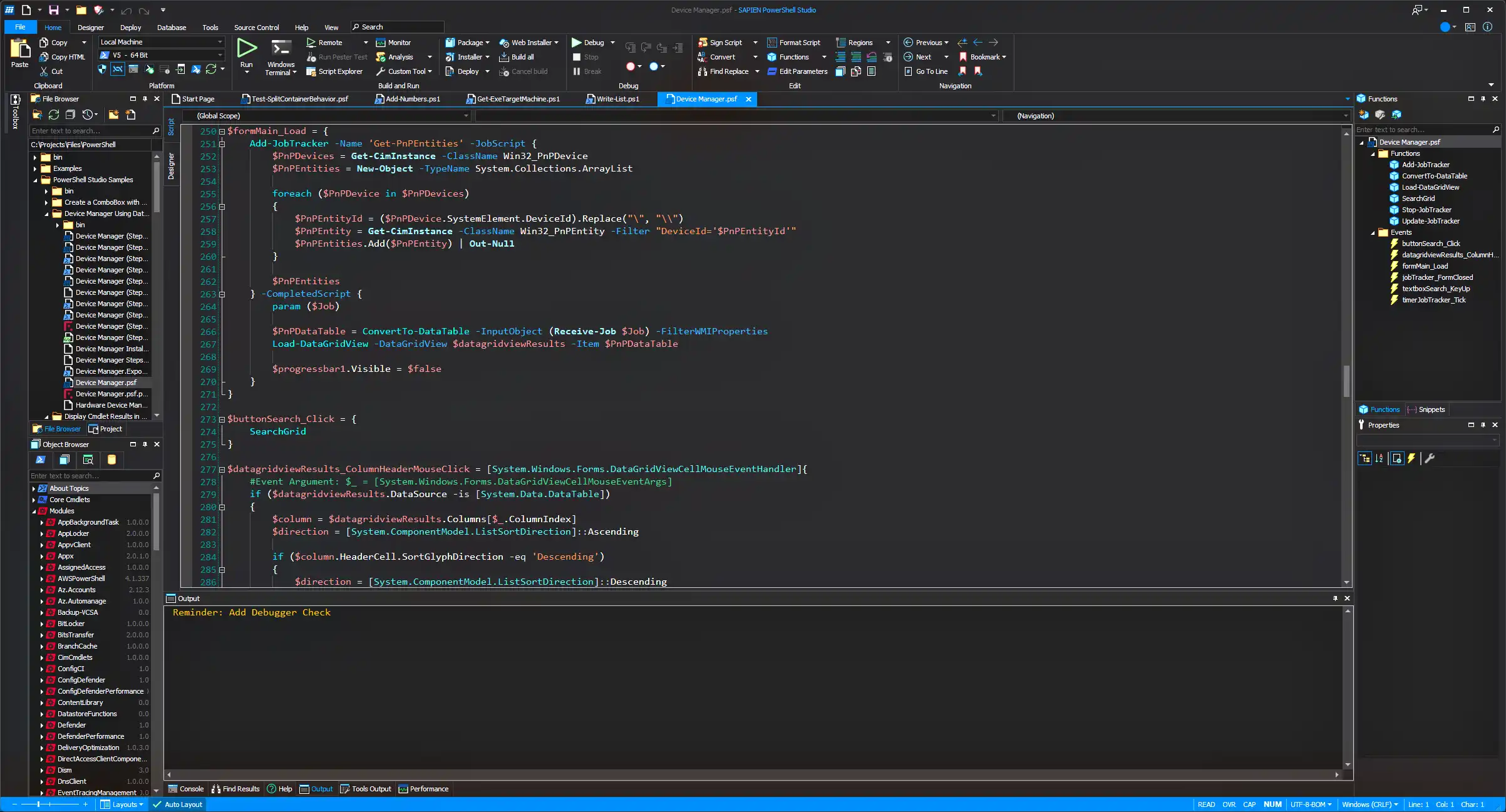Open the blue File menu button
The width and height of the screenshot is (1506, 812).
(20, 27)
